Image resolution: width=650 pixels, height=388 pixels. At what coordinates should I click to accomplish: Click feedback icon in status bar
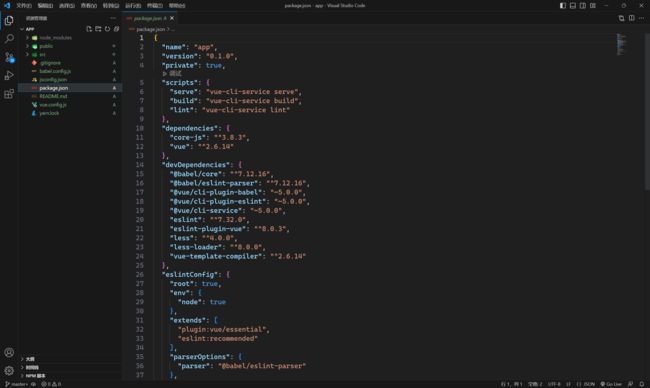pos(631,384)
